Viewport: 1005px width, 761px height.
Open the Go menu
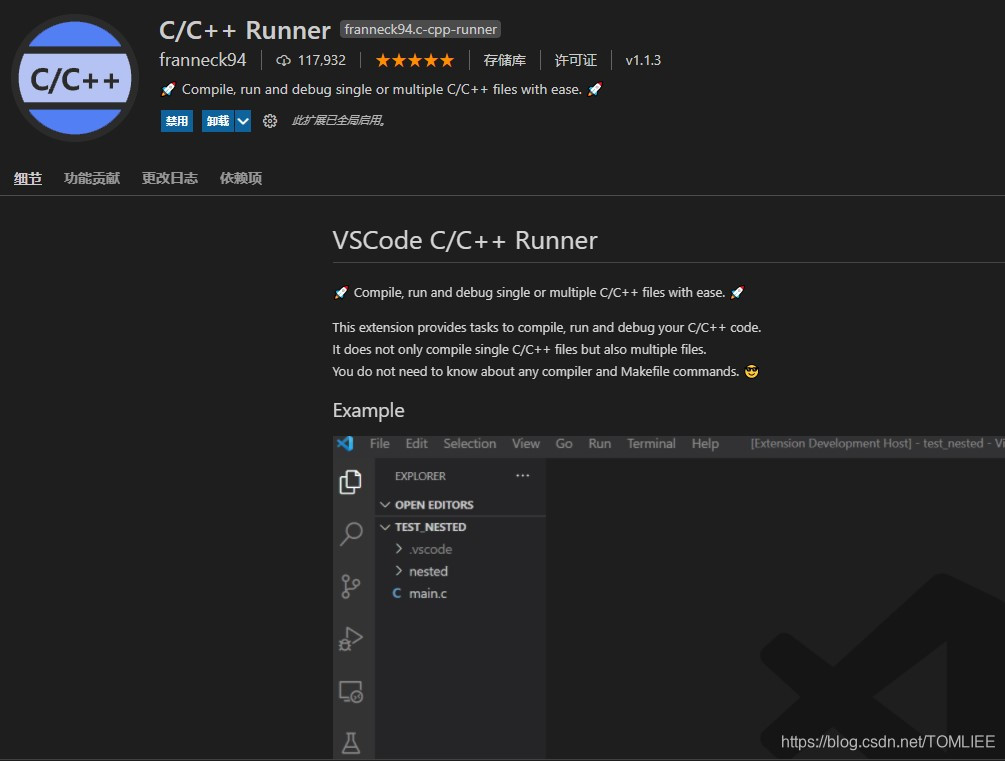click(x=564, y=444)
